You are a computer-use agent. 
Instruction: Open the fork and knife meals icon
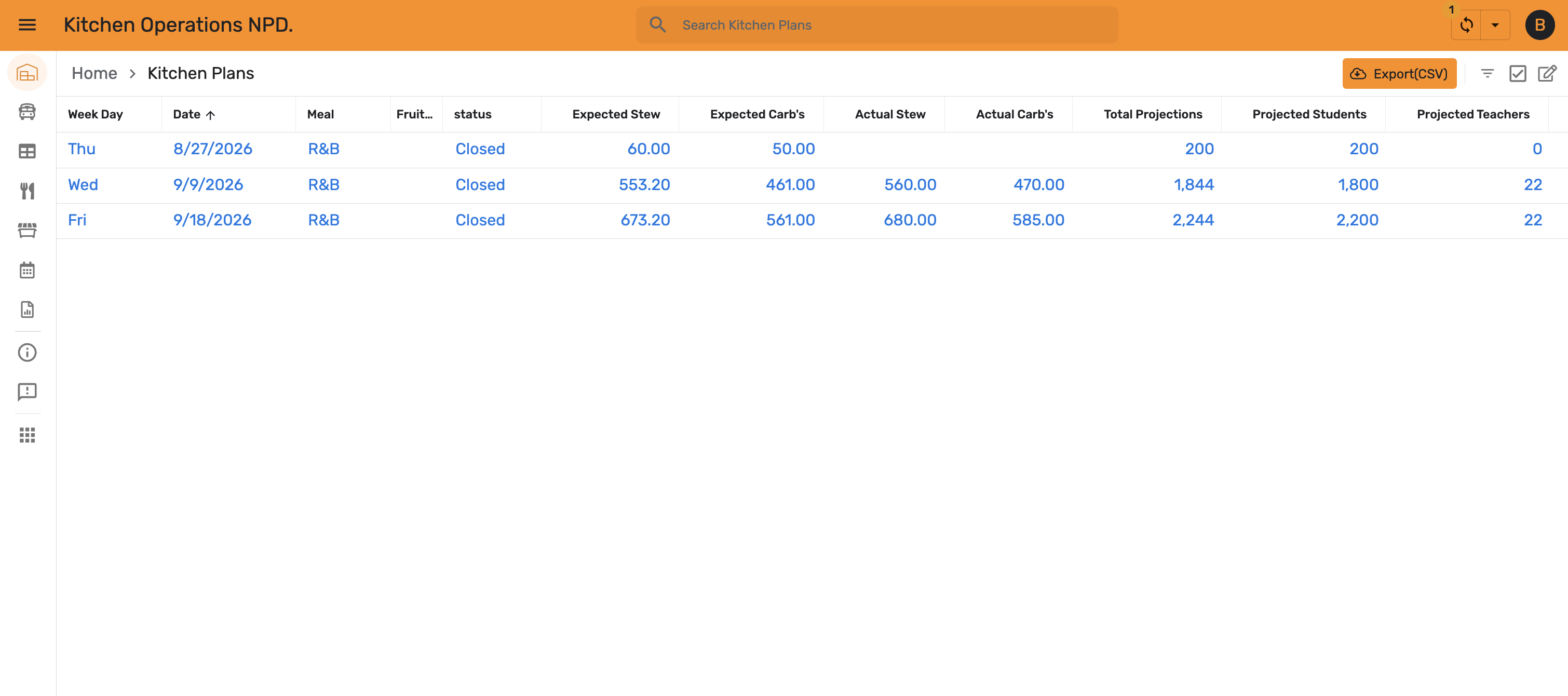click(28, 191)
